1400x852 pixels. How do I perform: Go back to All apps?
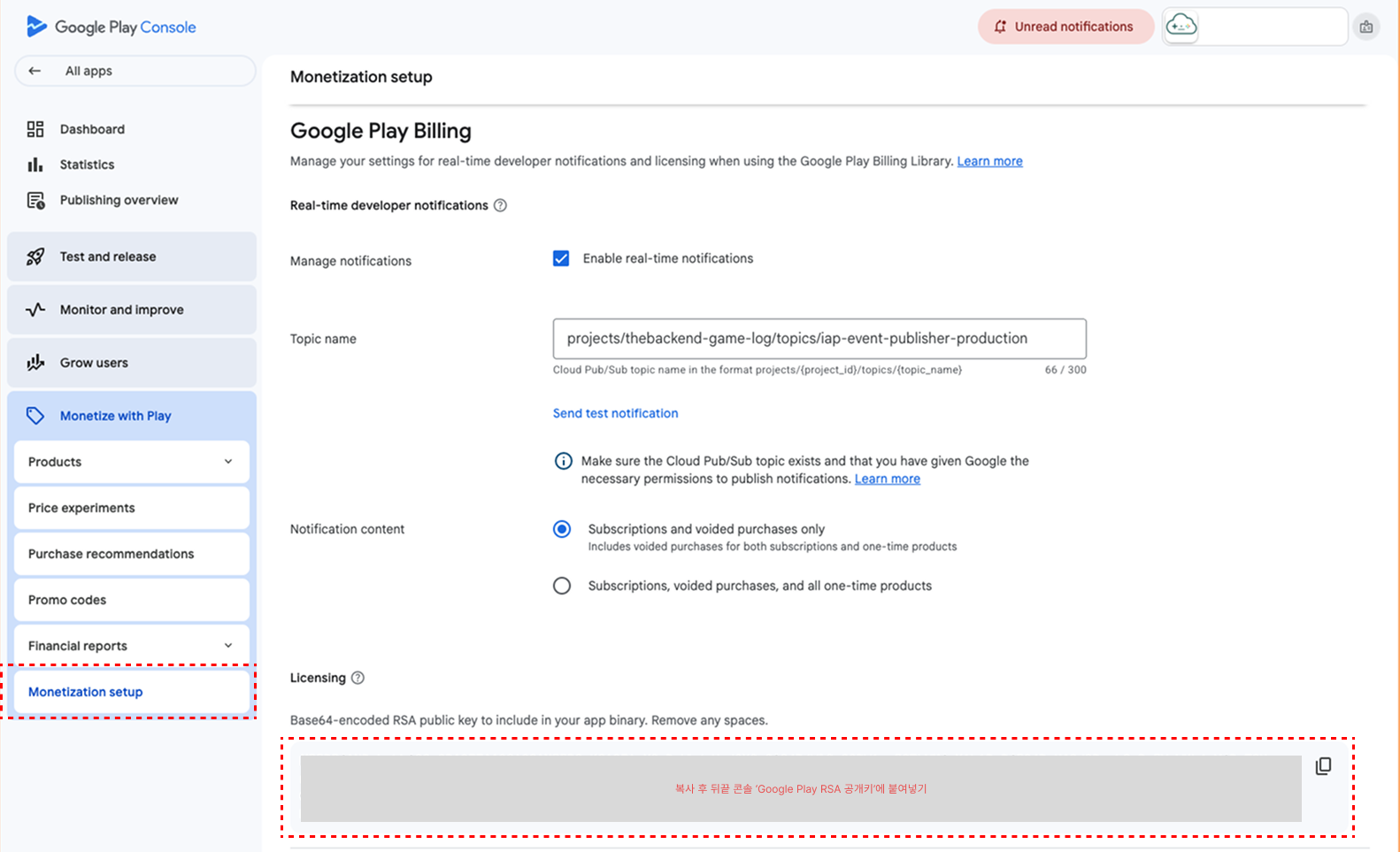tap(135, 71)
